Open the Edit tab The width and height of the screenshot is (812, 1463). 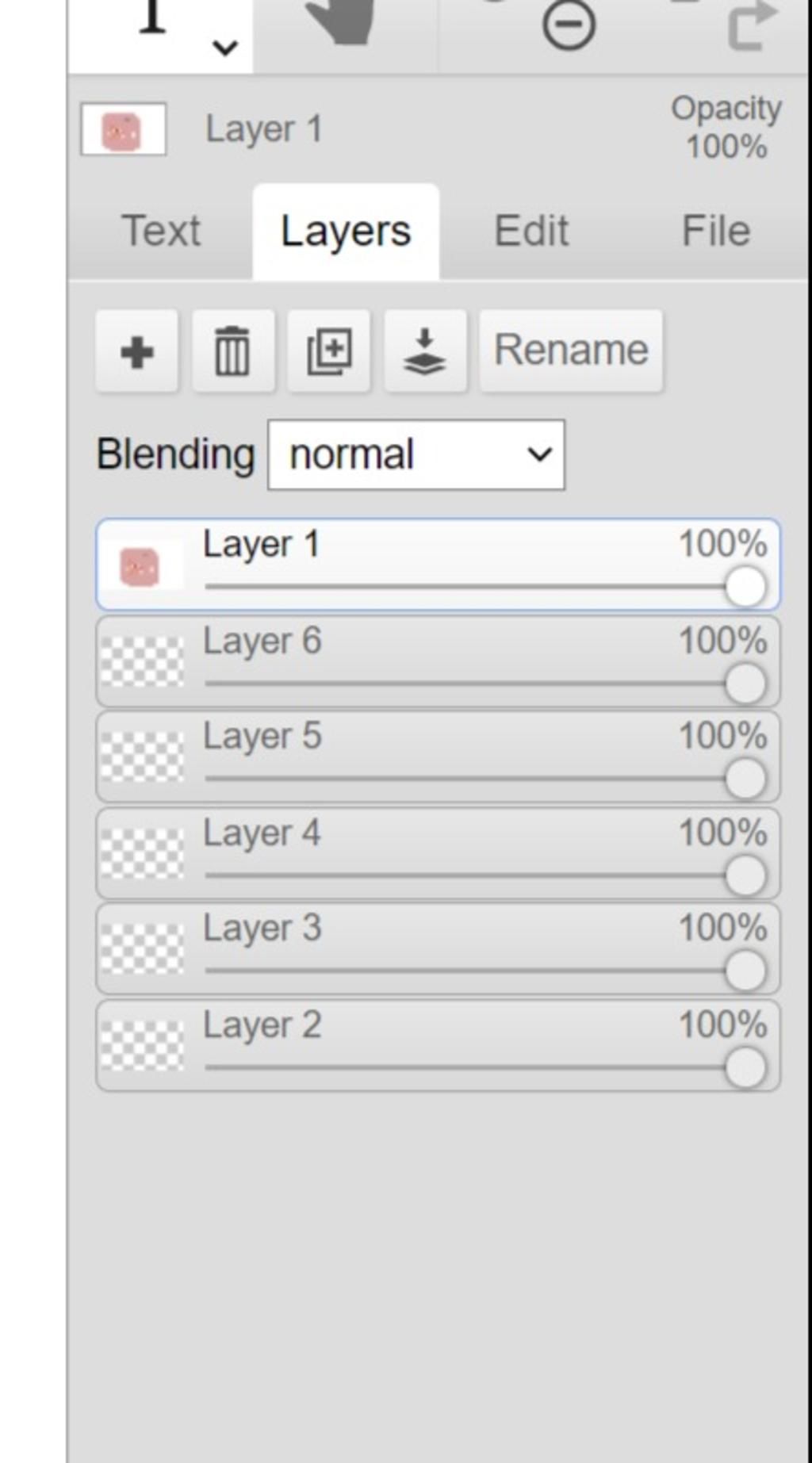pos(531,231)
